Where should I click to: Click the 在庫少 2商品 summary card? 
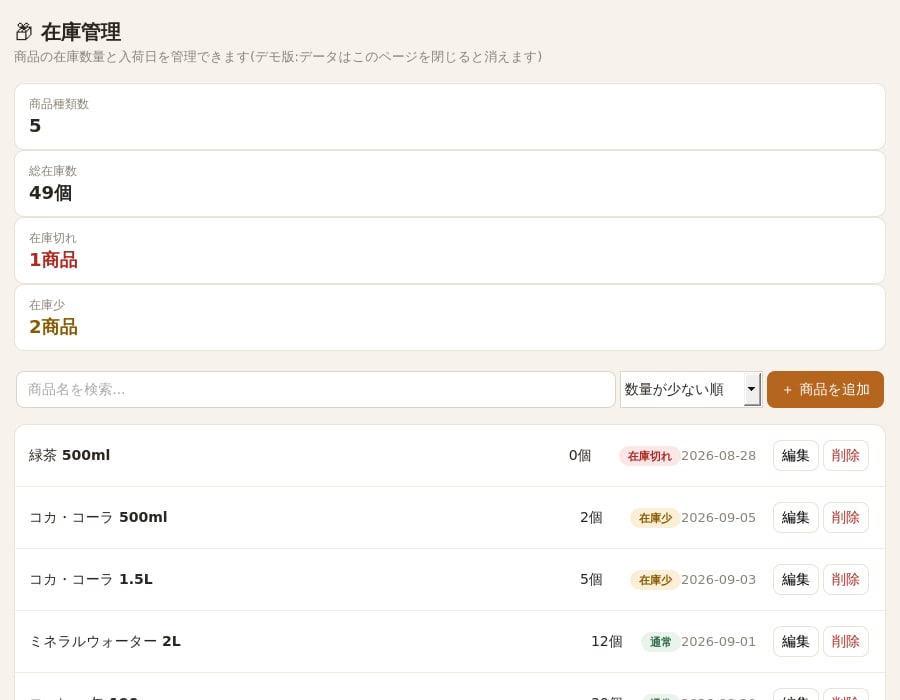coord(450,318)
